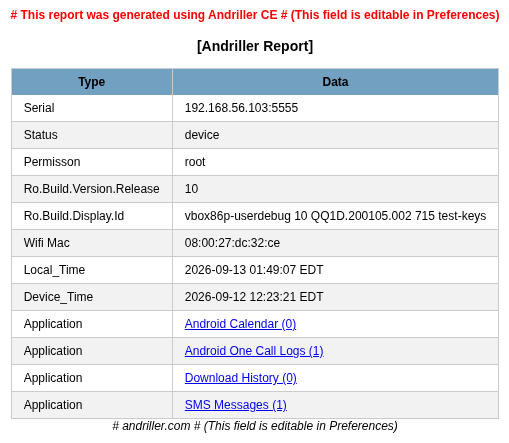Open the Download History (0) link
This screenshot has height=443, width=509.
241,378
